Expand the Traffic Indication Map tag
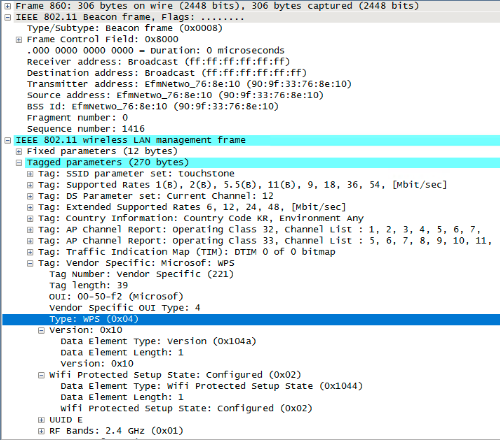The height and width of the screenshot is (440, 500). coord(30,252)
